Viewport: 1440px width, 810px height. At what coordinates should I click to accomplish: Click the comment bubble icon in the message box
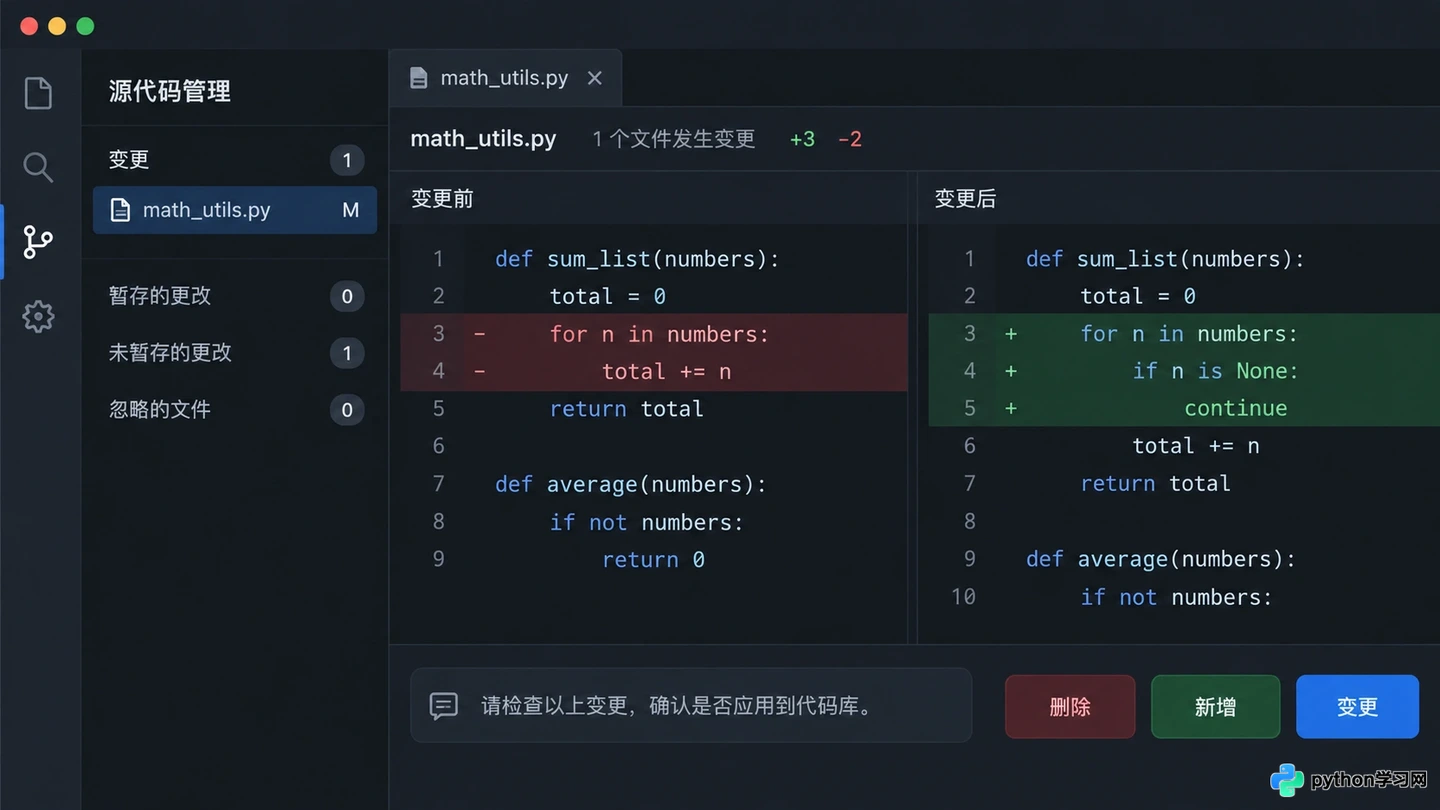point(444,706)
